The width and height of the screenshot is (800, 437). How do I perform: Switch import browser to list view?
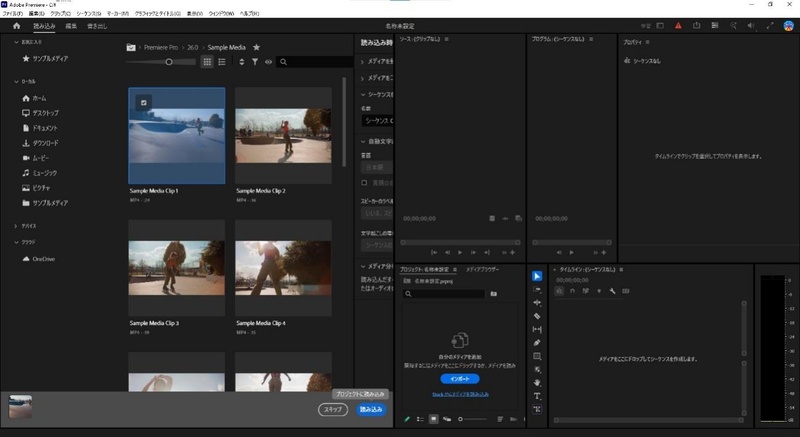[222, 62]
